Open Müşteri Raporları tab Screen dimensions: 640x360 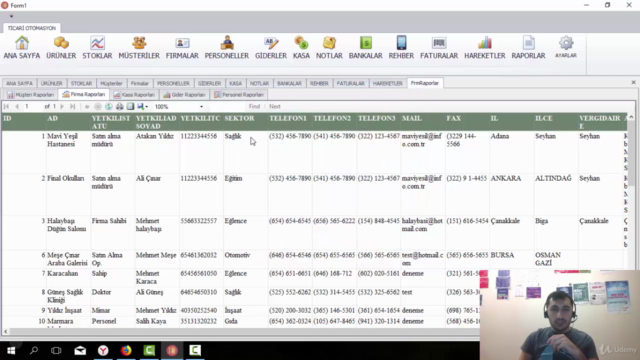(x=31, y=95)
